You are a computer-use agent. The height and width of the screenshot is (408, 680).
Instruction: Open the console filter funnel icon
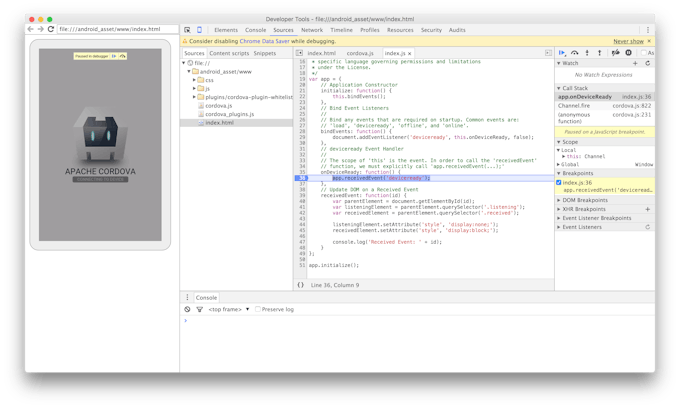pyautogui.click(x=199, y=309)
